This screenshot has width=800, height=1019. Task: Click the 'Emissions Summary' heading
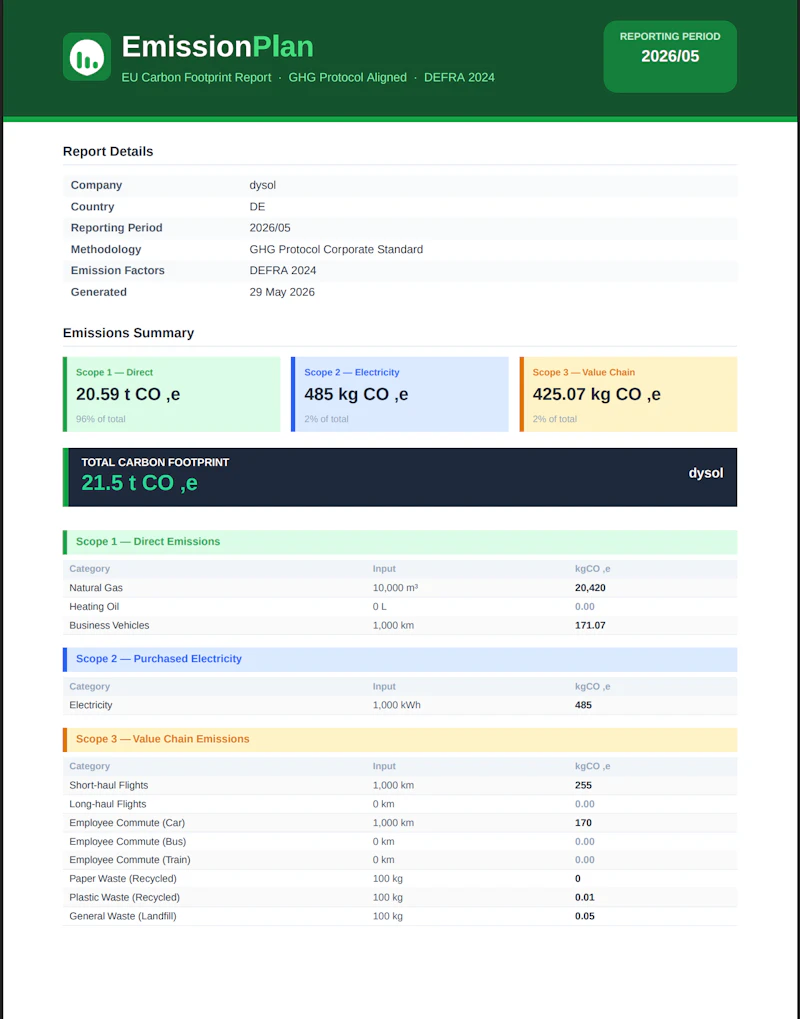[129, 333]
